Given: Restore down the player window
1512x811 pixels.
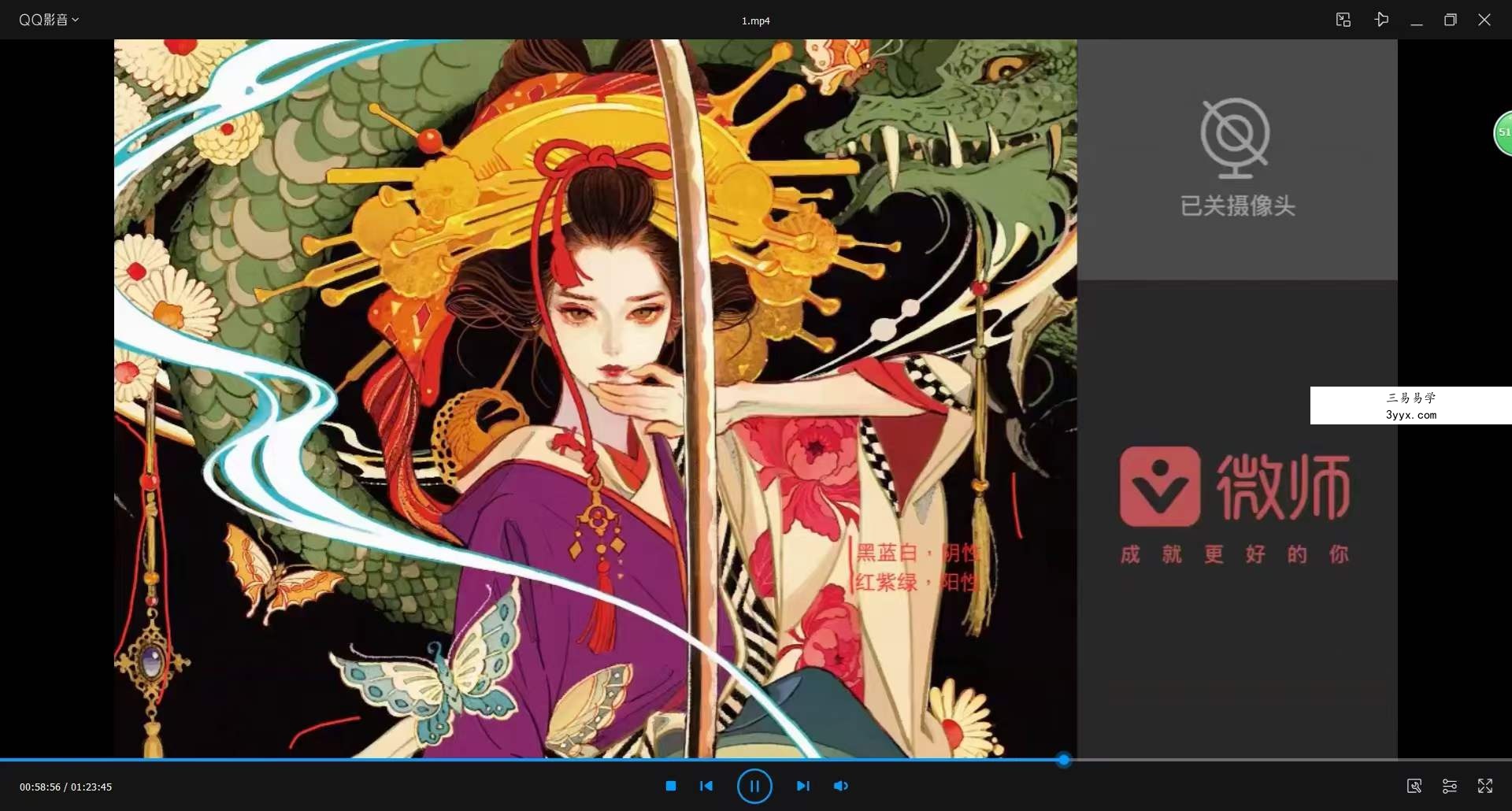Looking at the screenshot, I should click(1451, 20).
